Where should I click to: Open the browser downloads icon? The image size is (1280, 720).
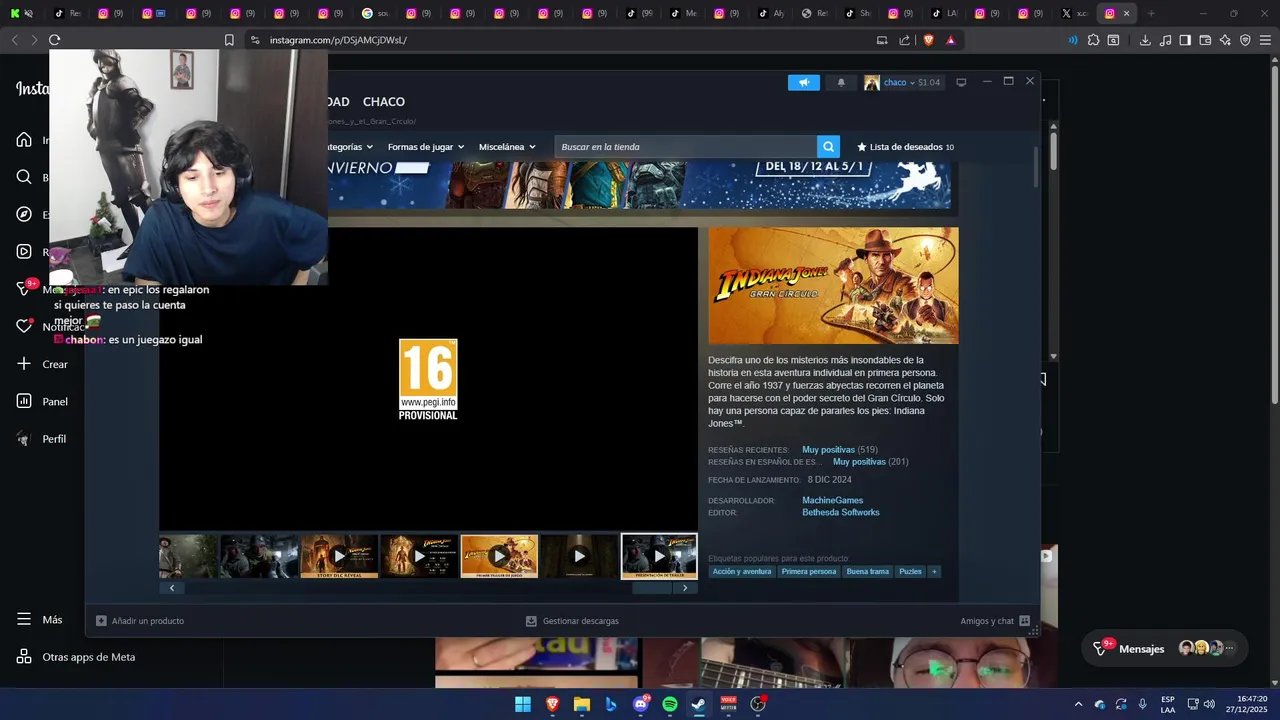[x=1145, y=40]
